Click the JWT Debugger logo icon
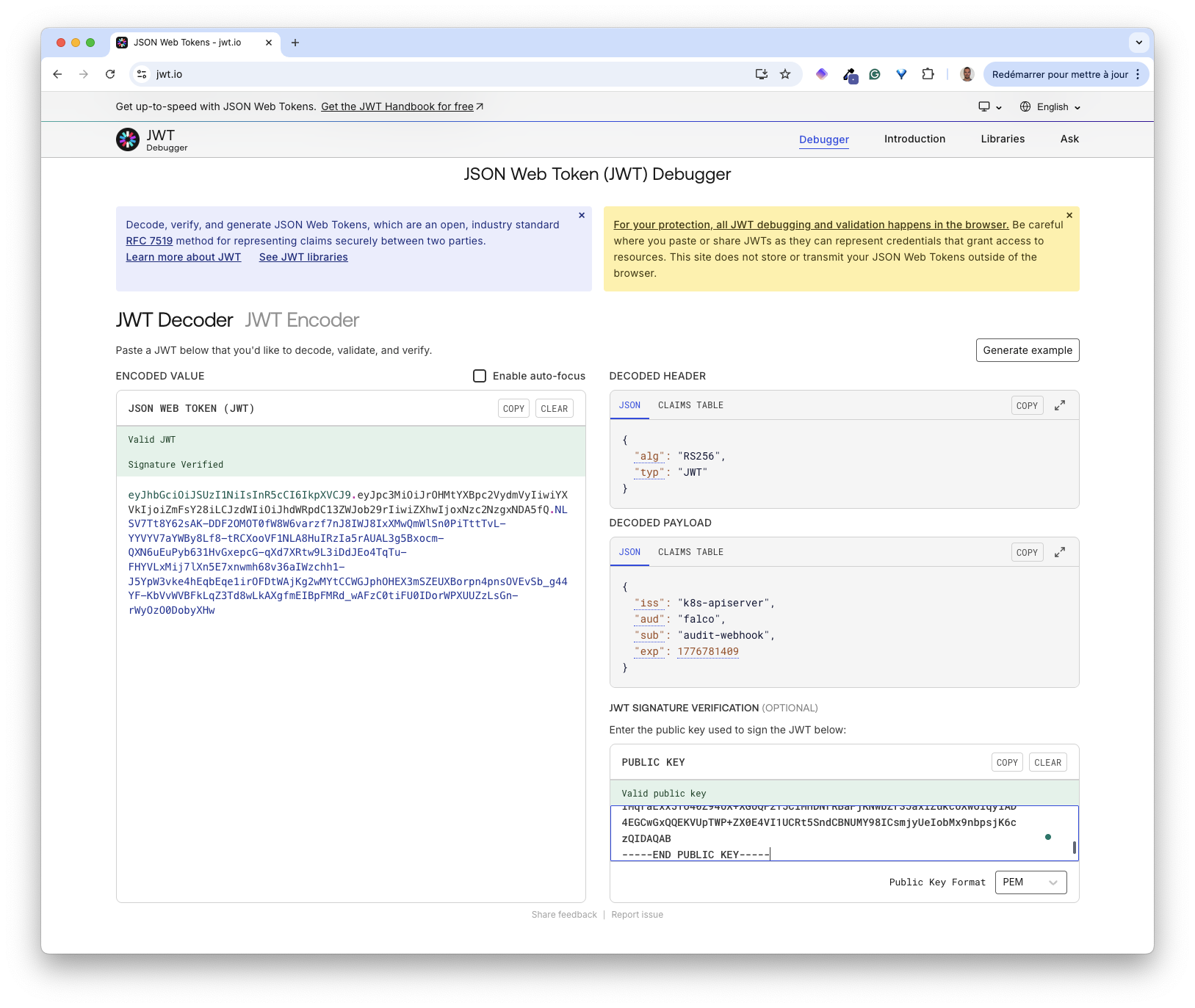The image size is (1195, 1008). [128, 139]
